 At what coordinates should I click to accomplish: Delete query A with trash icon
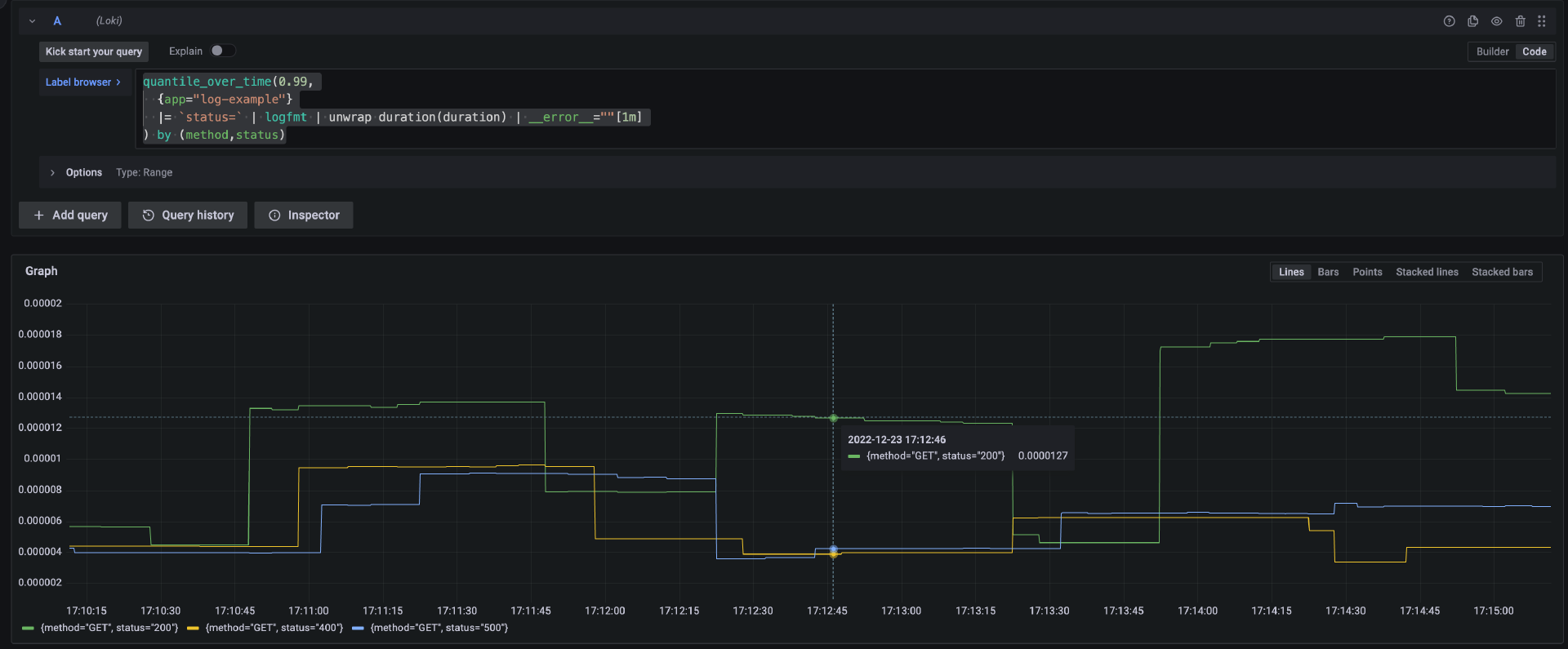[1520, 21]
